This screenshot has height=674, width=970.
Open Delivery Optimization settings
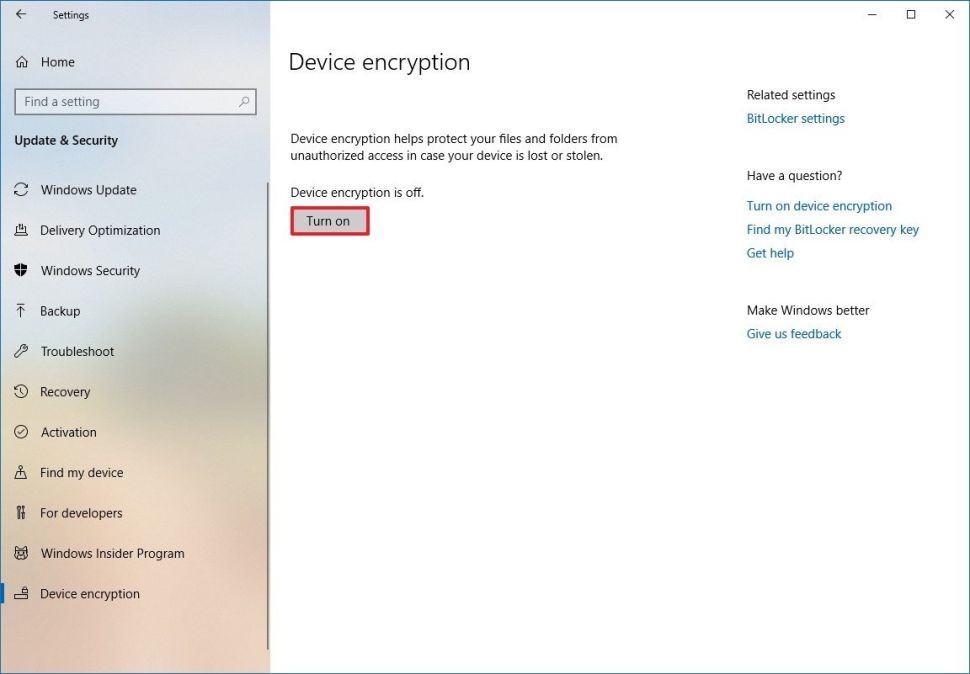click(x=22, y=230)
